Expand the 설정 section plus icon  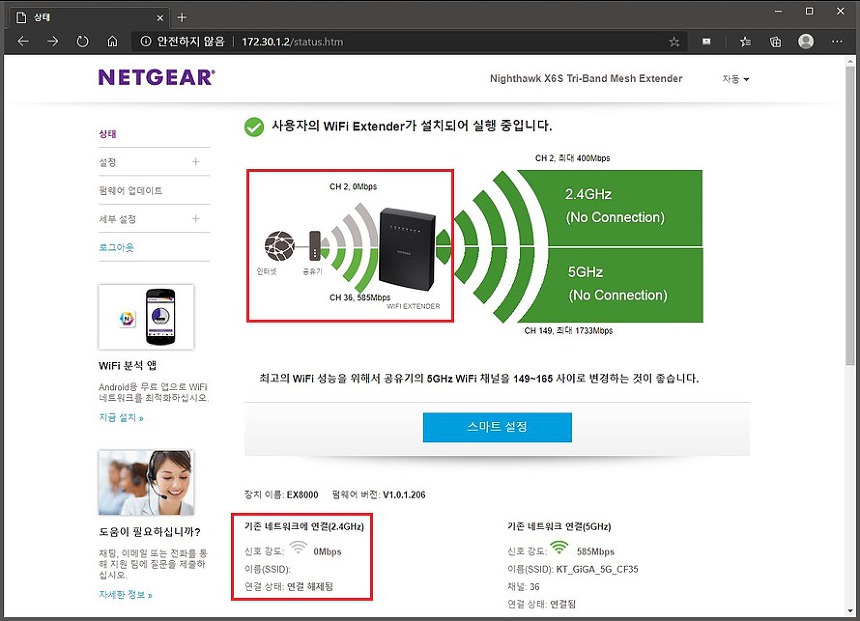click(196, 162)
